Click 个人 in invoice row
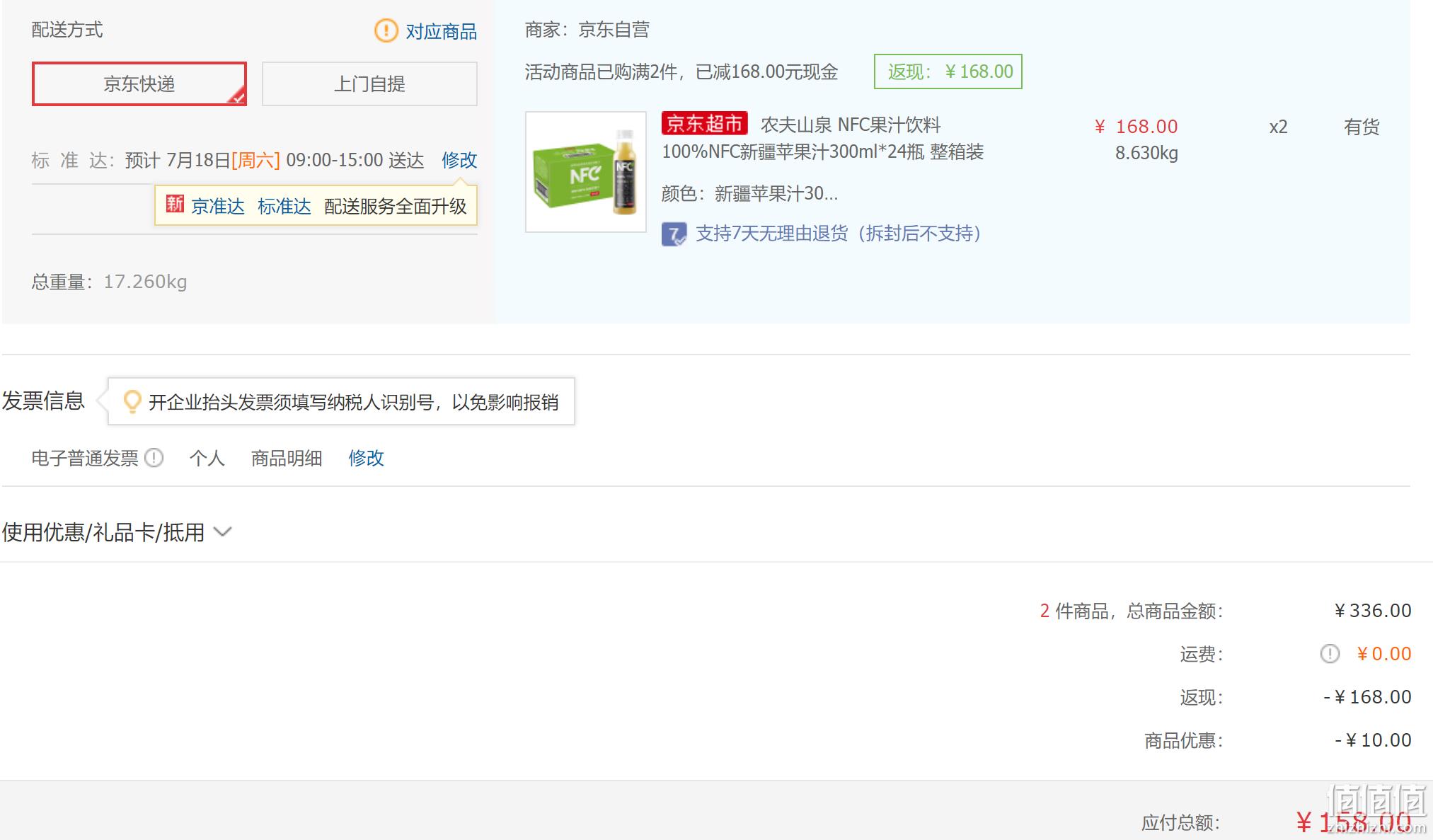Image resolution: width=1433 pixels, height=840 pixels. [x=207, y=458]
